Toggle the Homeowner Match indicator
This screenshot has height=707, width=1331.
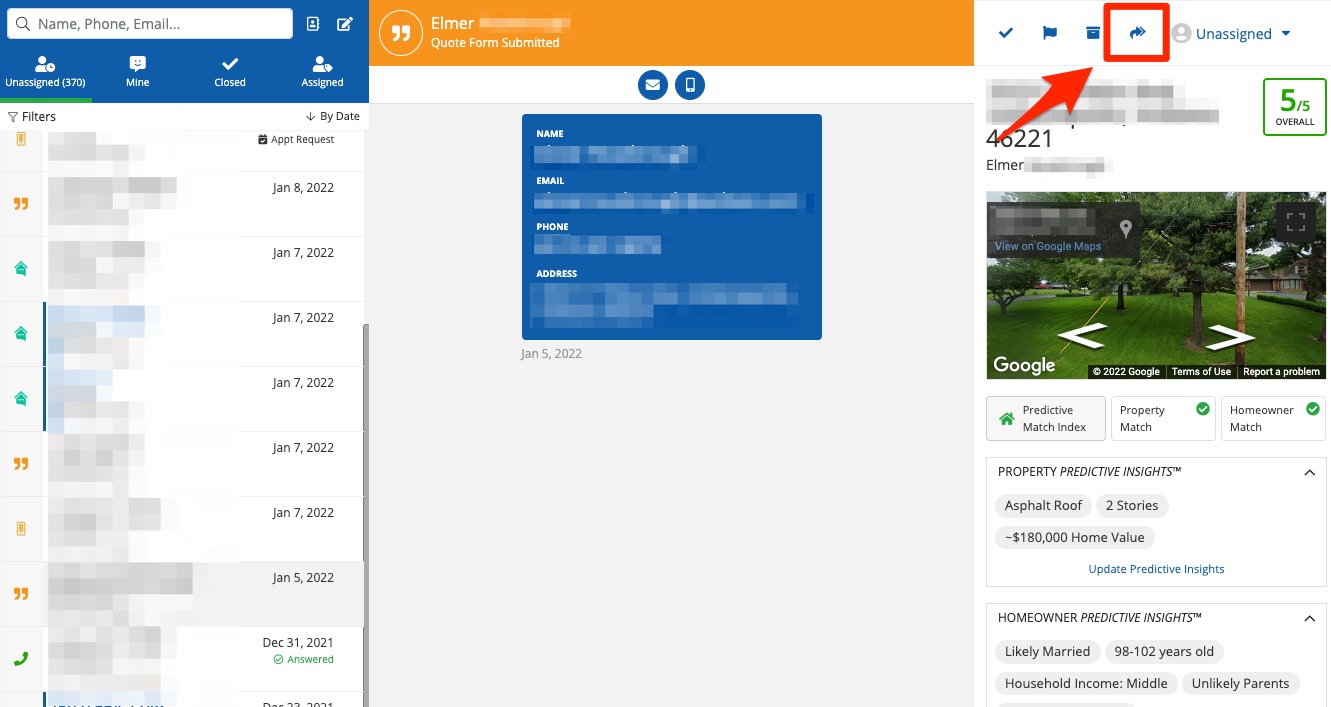pyautogui.click(x=1272, y=418)
